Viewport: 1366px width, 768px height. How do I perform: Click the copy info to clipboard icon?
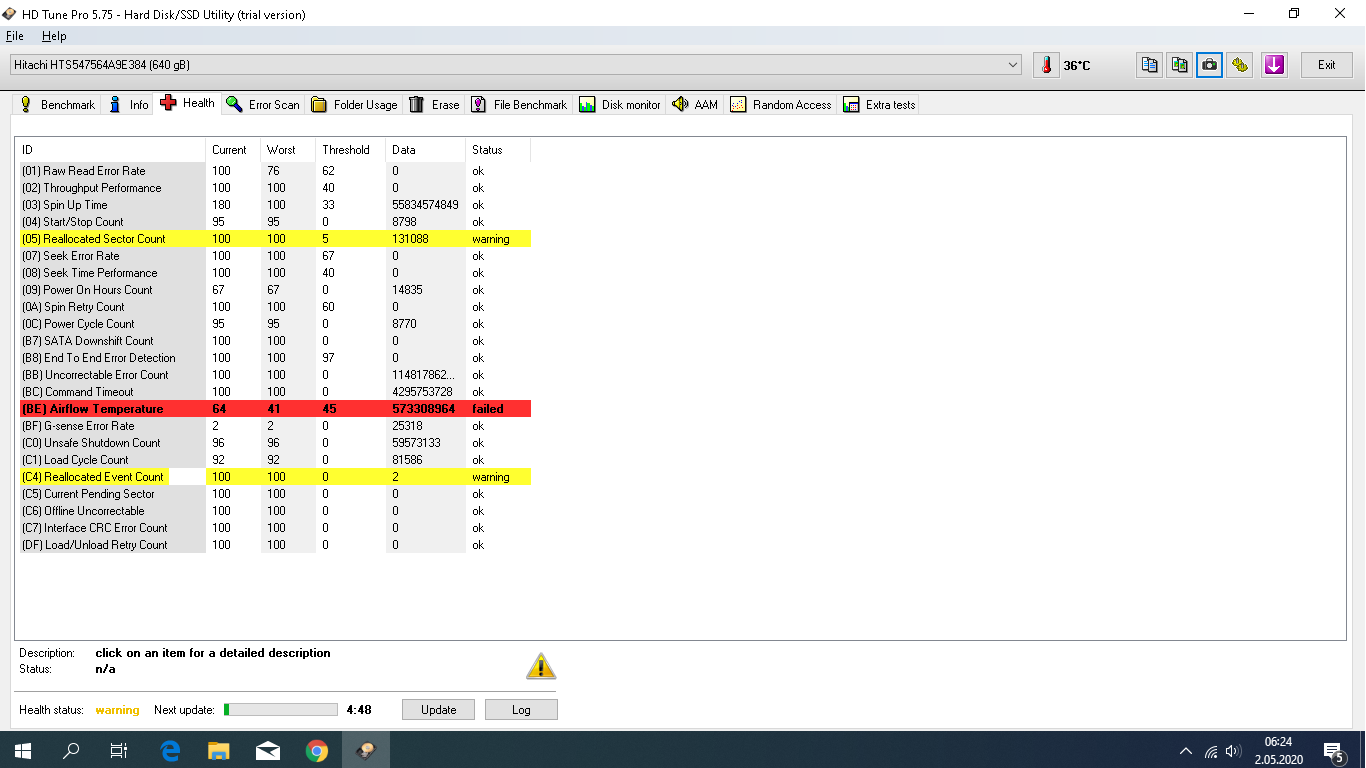tap(1150, 65)
